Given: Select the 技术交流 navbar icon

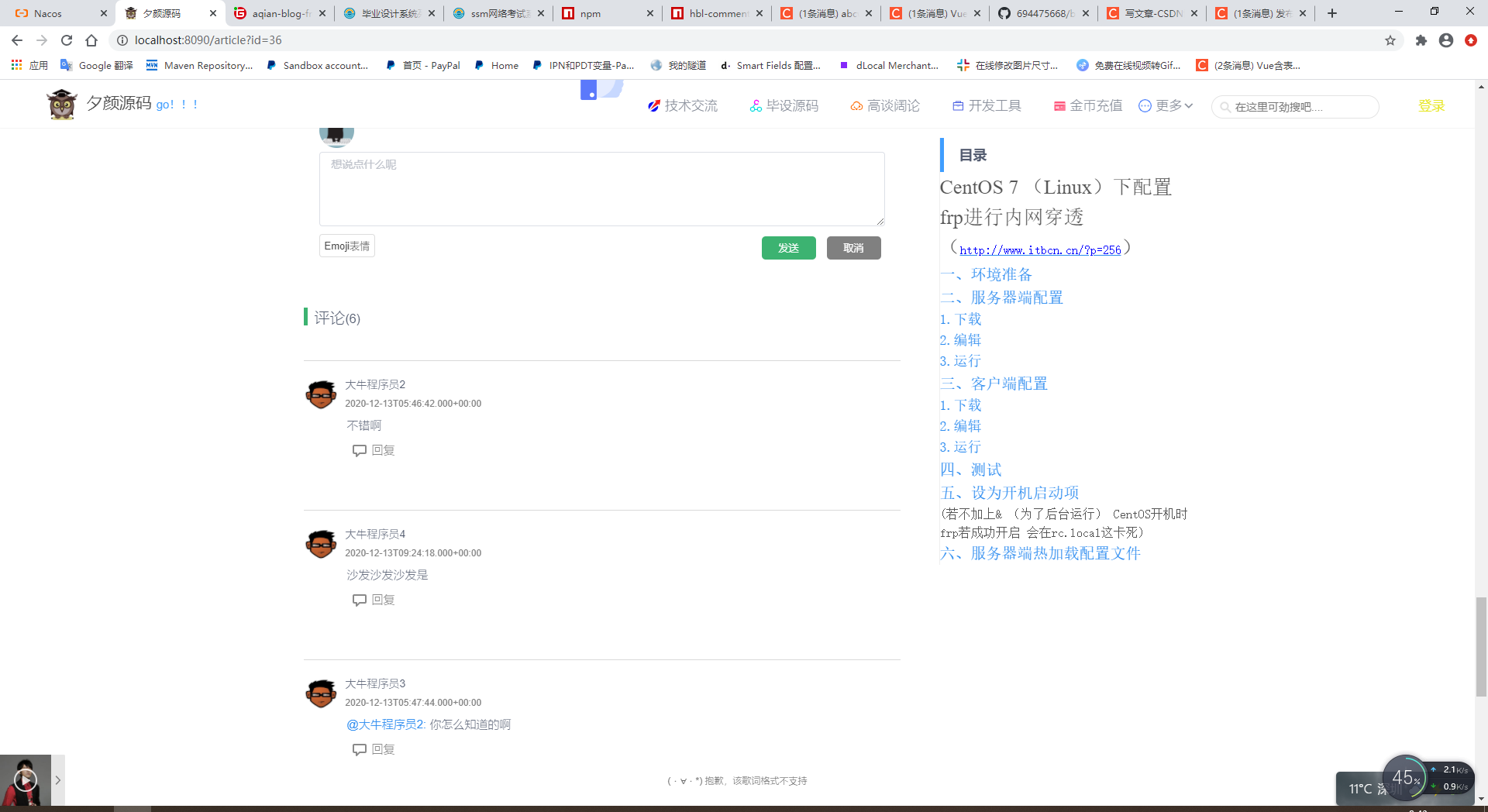Looking at the screenshot, I should tap(655, 105).
